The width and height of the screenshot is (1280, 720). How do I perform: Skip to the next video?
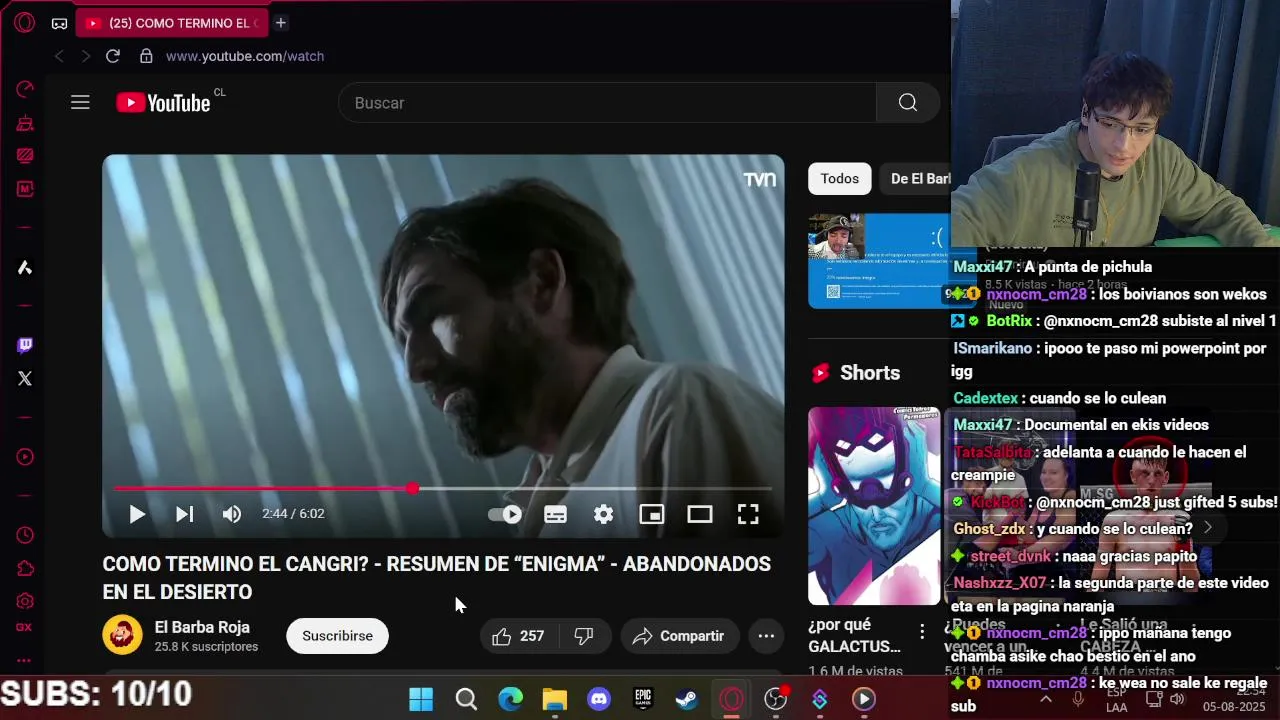click(184, 514)
